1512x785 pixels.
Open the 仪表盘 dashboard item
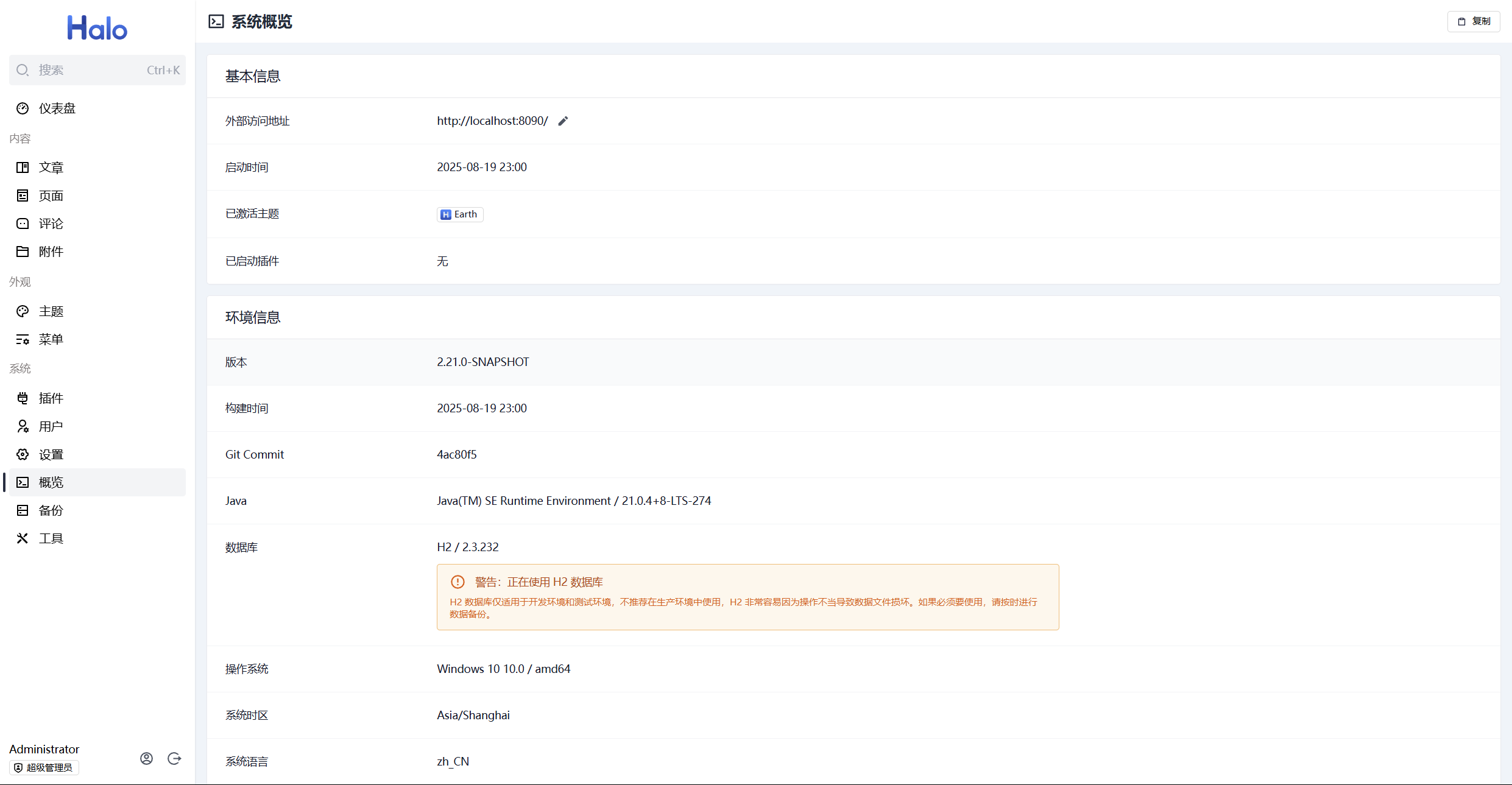click(x=57, y=108)
